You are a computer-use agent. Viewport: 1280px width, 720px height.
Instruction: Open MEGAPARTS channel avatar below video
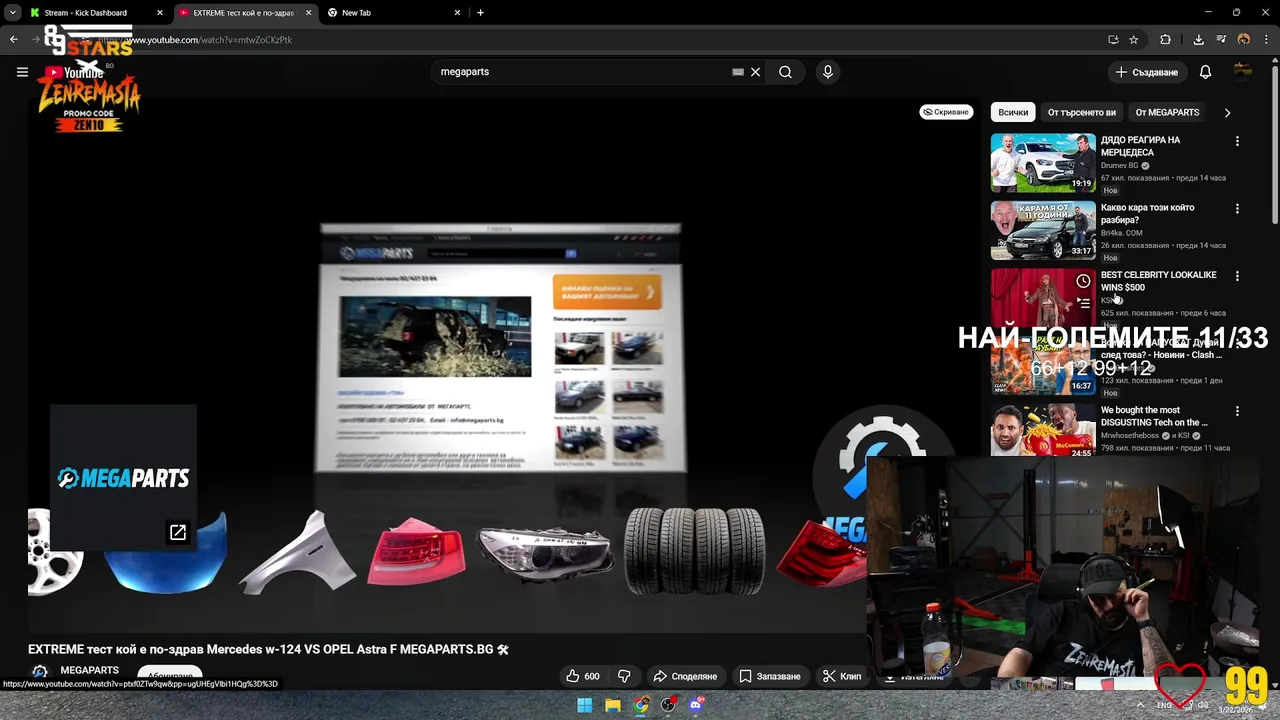click(x=40, y=672)
